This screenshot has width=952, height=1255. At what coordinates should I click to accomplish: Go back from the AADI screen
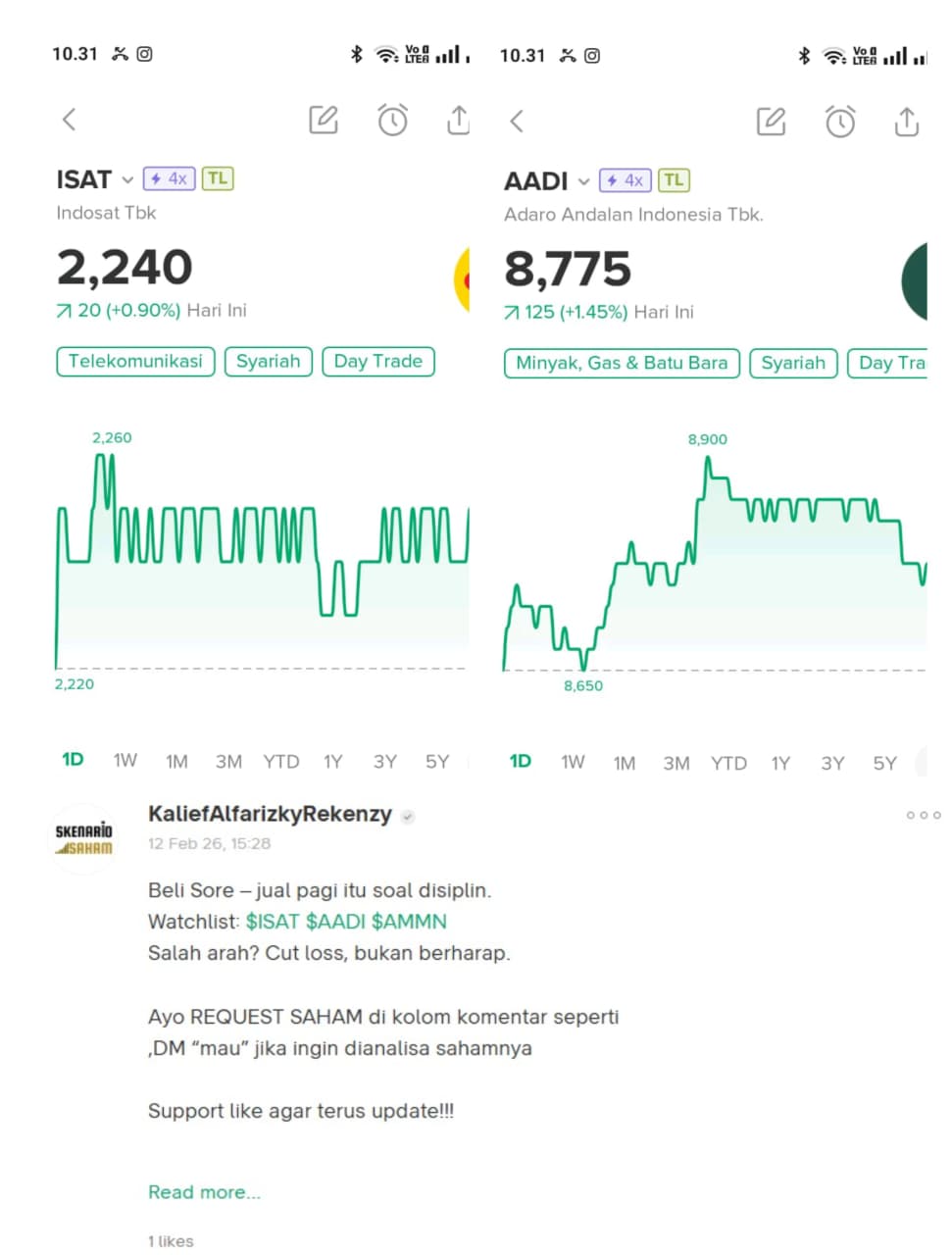tap(517, 122)
